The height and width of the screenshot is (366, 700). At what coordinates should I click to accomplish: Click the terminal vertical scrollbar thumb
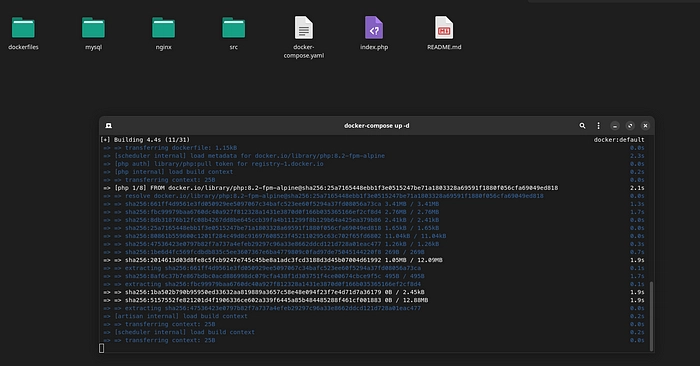coord(651,316)
